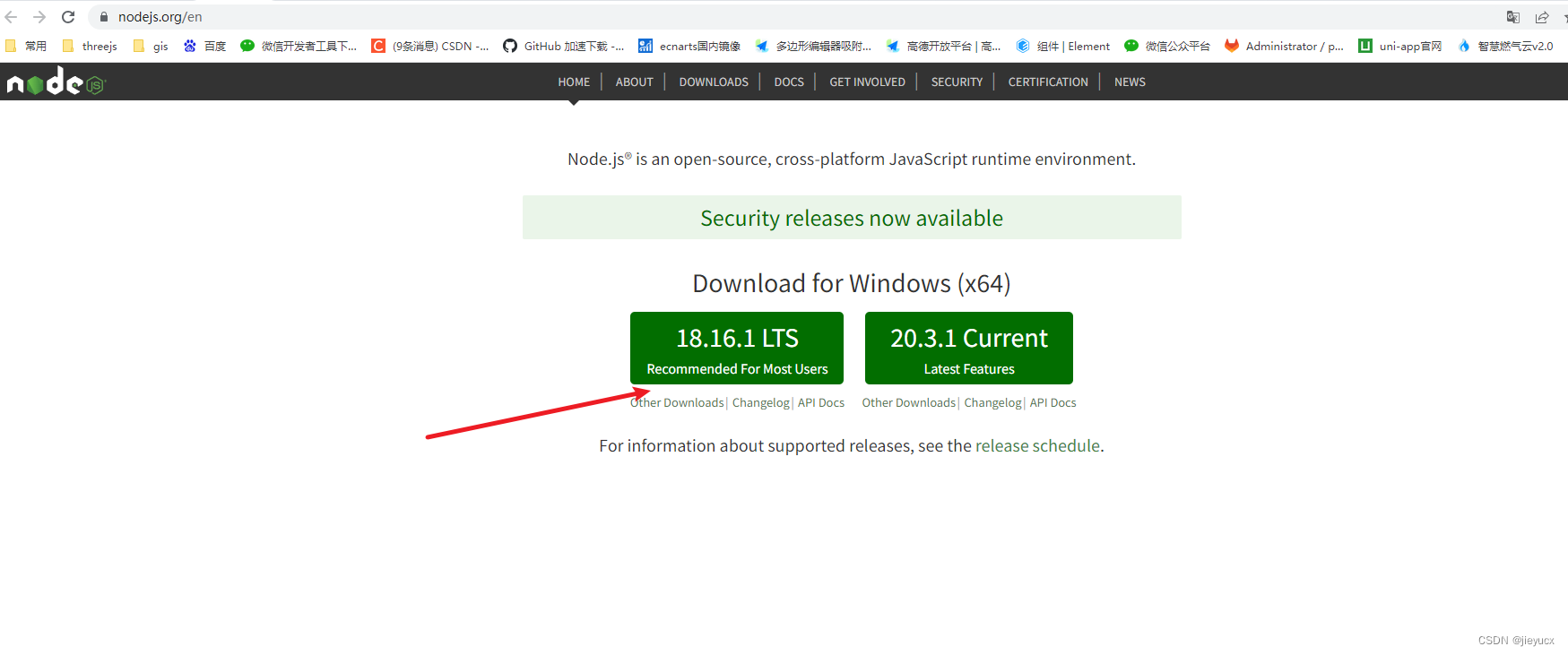Open the gis bookmark folder
The height and width of the screenshot is (655, 1568).
coord(151,46)
